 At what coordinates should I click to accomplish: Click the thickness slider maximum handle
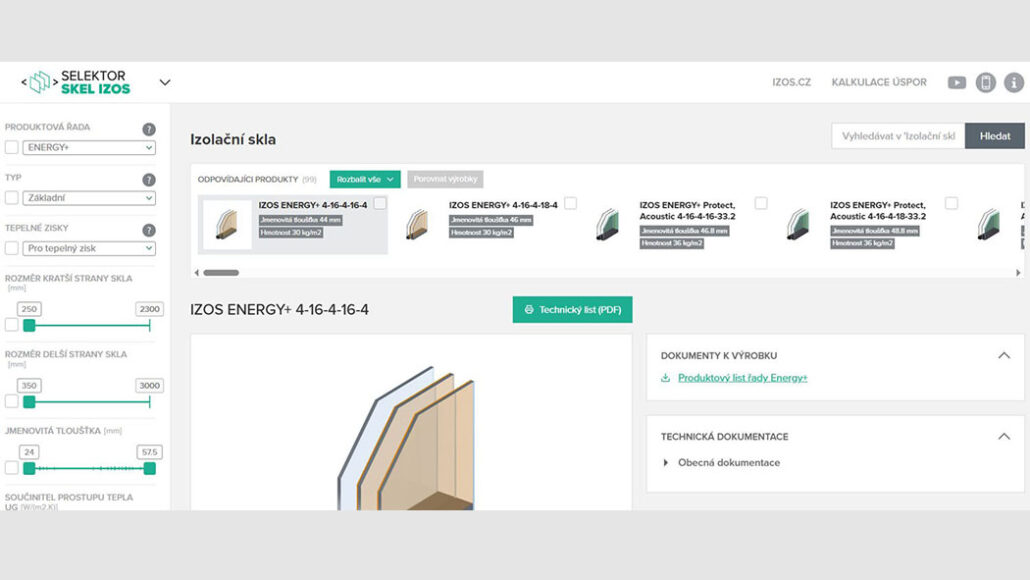tap(150, 468)
